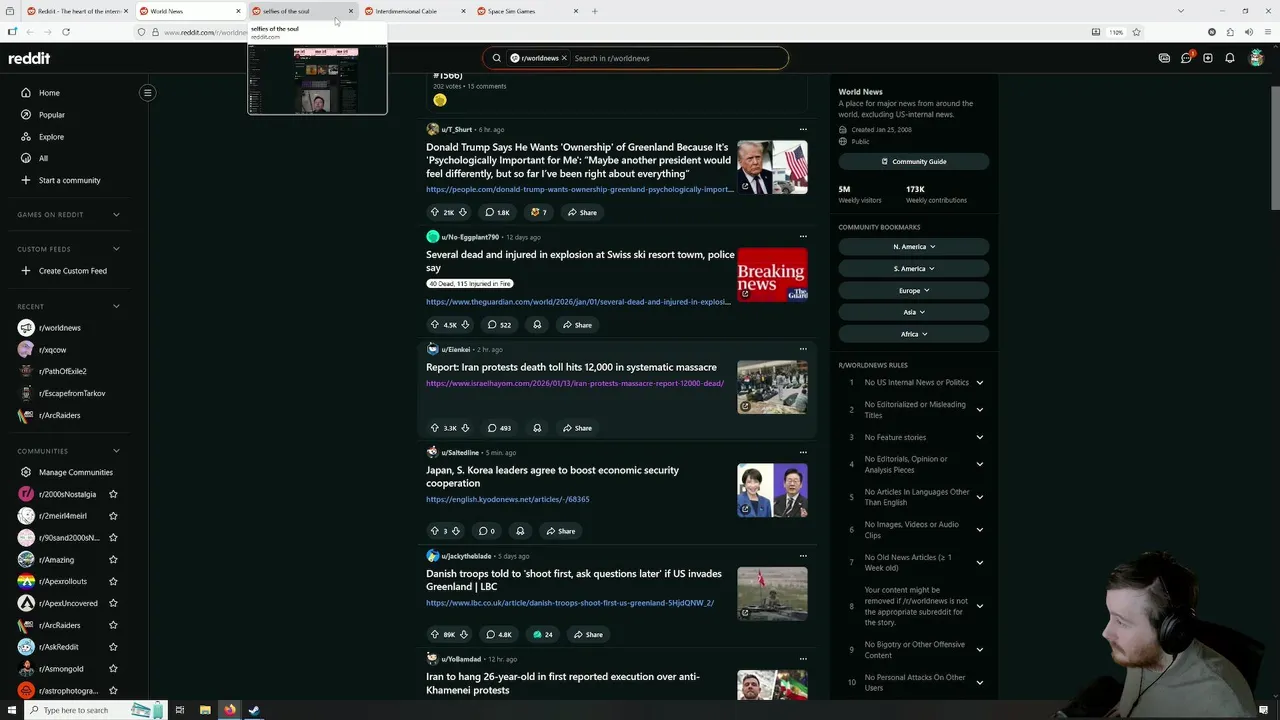Favorite r/Asmongold with its star
1280x720 pixels.
pos(113,669)
